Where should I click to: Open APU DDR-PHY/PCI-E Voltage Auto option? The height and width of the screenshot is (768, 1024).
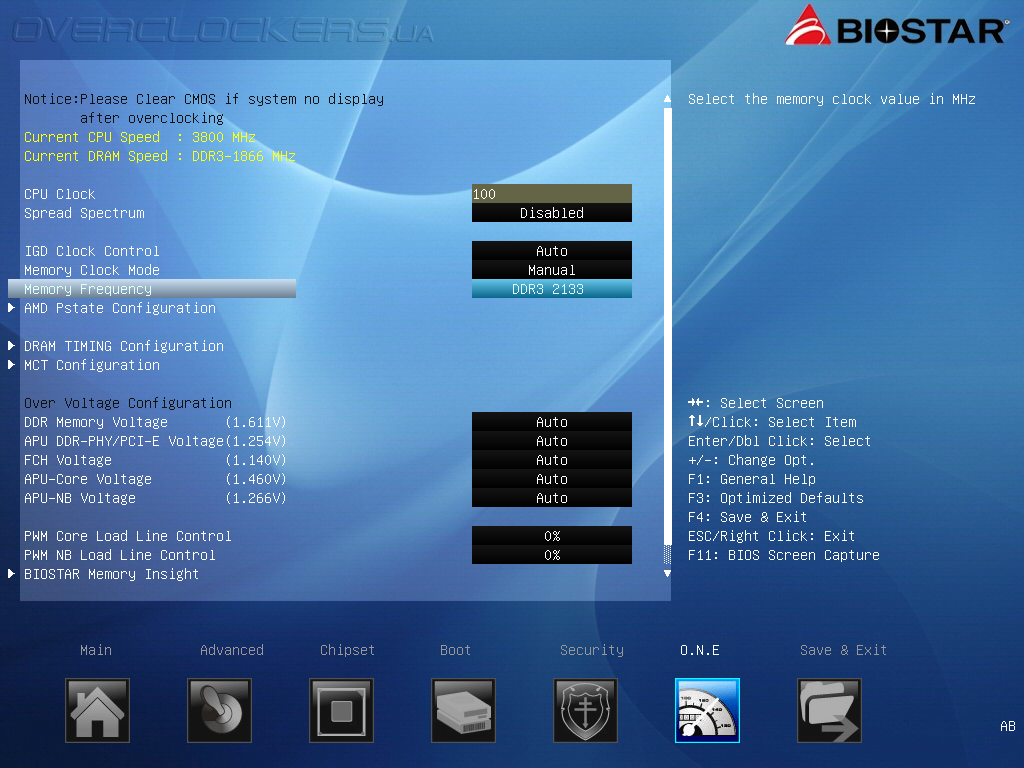pos(552,441)
